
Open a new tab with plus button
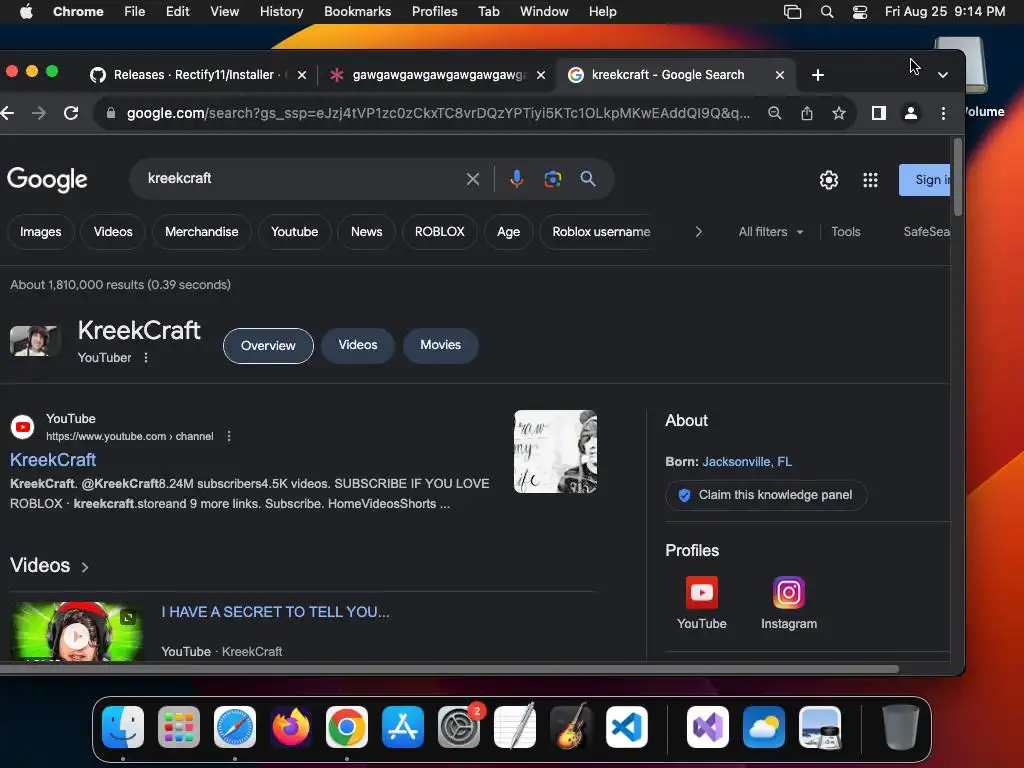[818, 75]
